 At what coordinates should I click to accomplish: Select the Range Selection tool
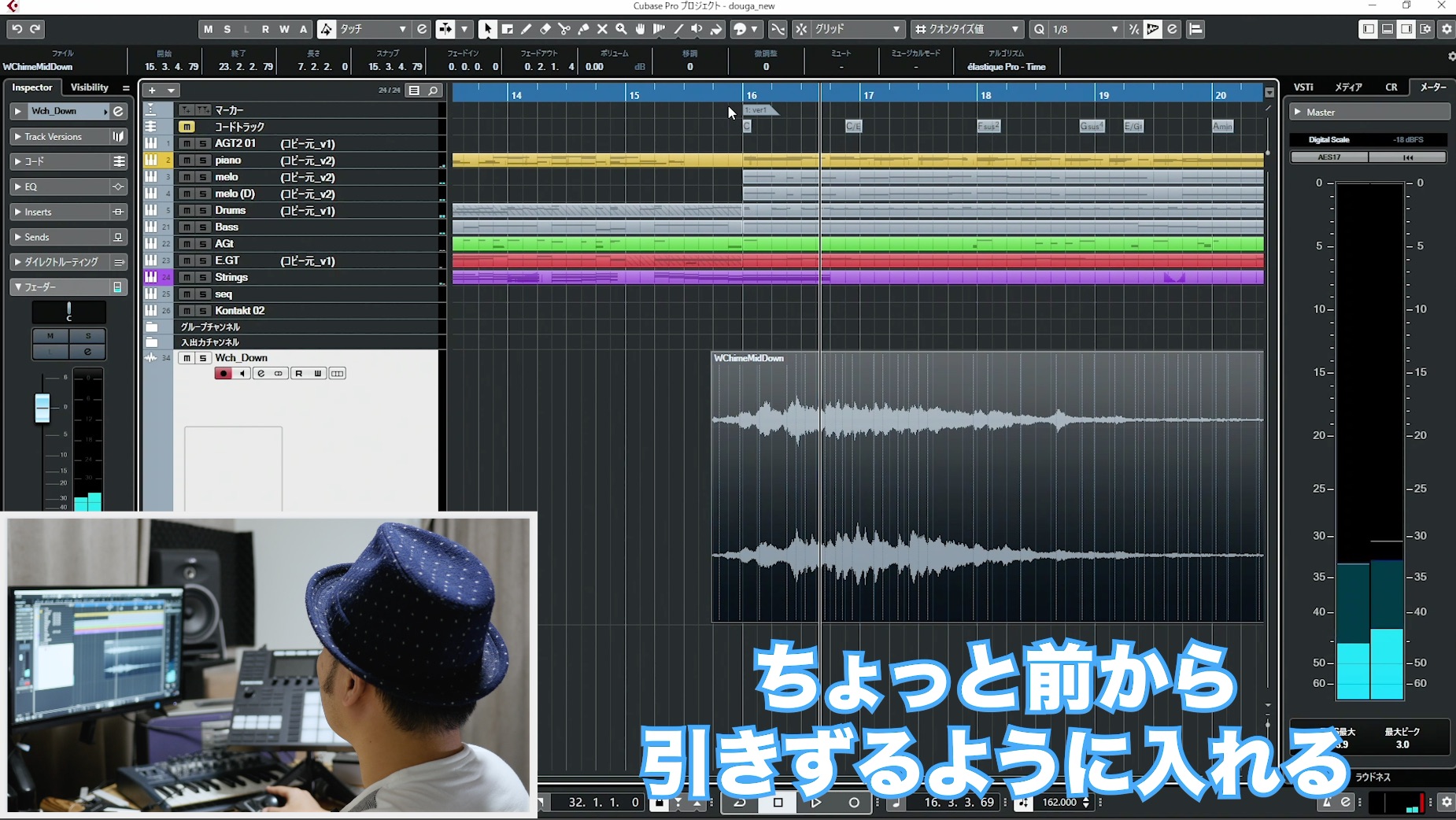[x=508, y=29]
